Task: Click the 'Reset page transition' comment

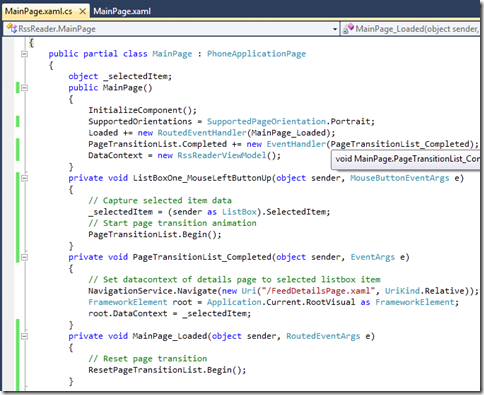Action: click(148, 359)
